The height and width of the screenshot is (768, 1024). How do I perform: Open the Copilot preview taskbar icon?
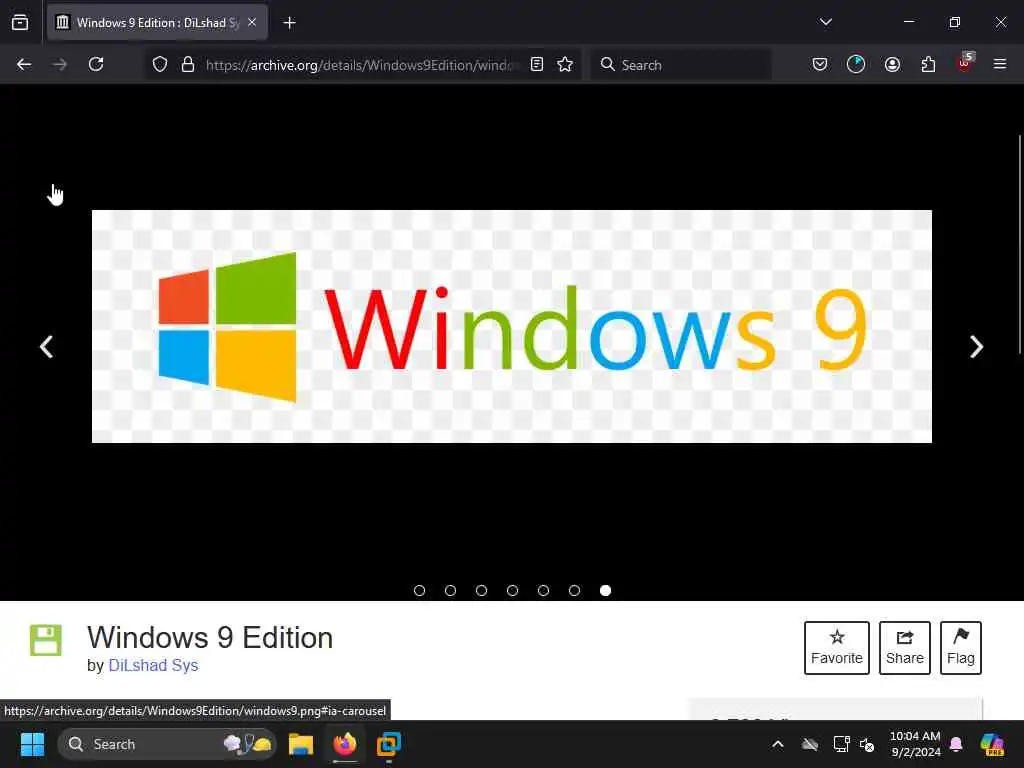(x=991, y=744)
